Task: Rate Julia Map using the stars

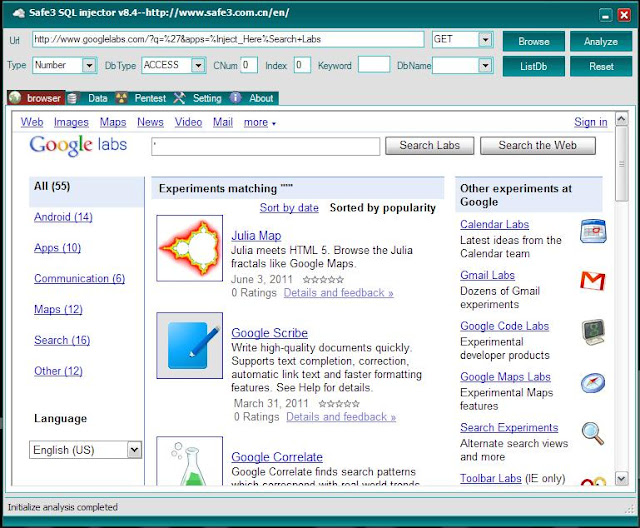Action: (323, 280)
